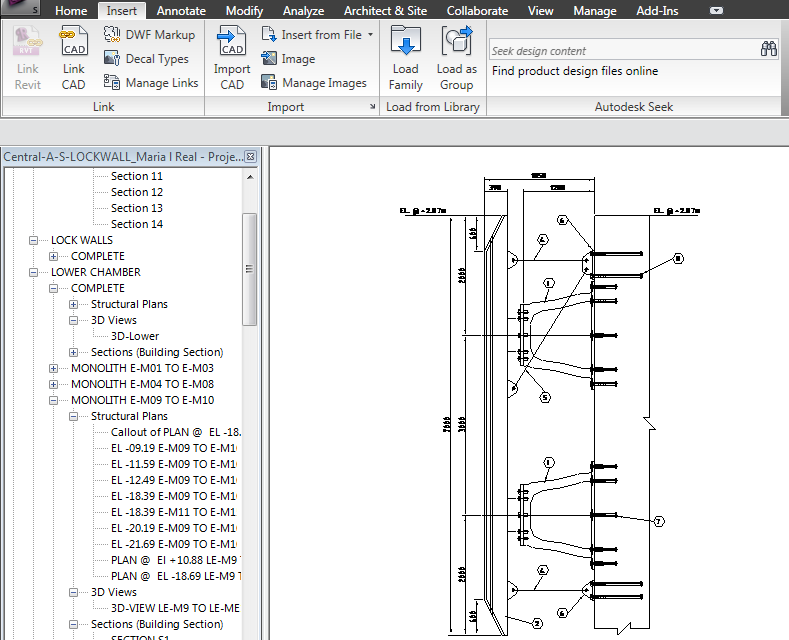Switch to the Annotate ribbon tab

click(x=181, y=11)
